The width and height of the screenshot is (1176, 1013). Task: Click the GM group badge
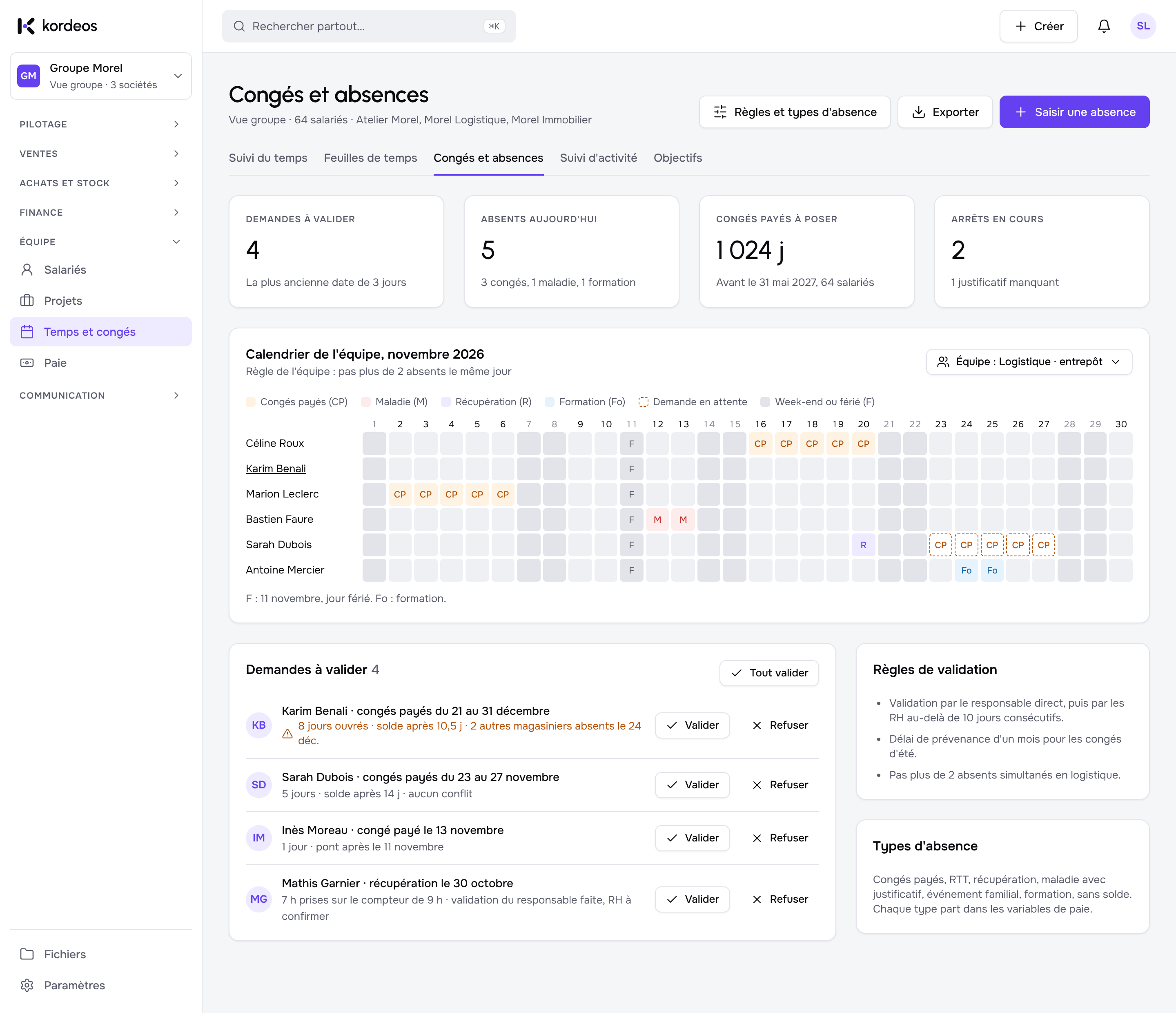point(28,76)
